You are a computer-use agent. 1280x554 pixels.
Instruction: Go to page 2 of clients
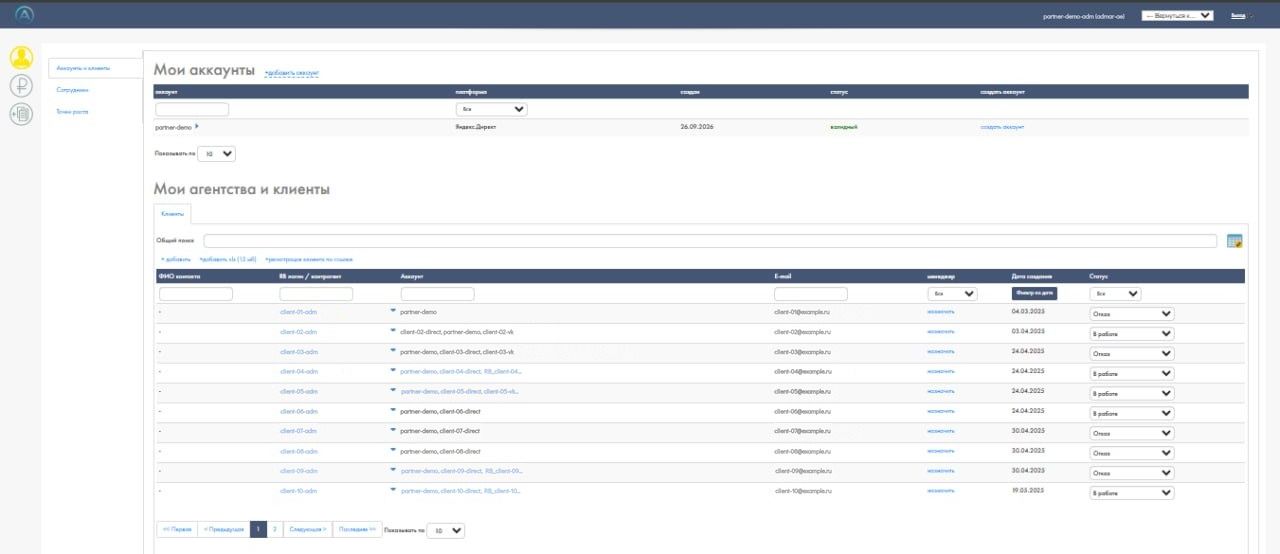point(274,530)
